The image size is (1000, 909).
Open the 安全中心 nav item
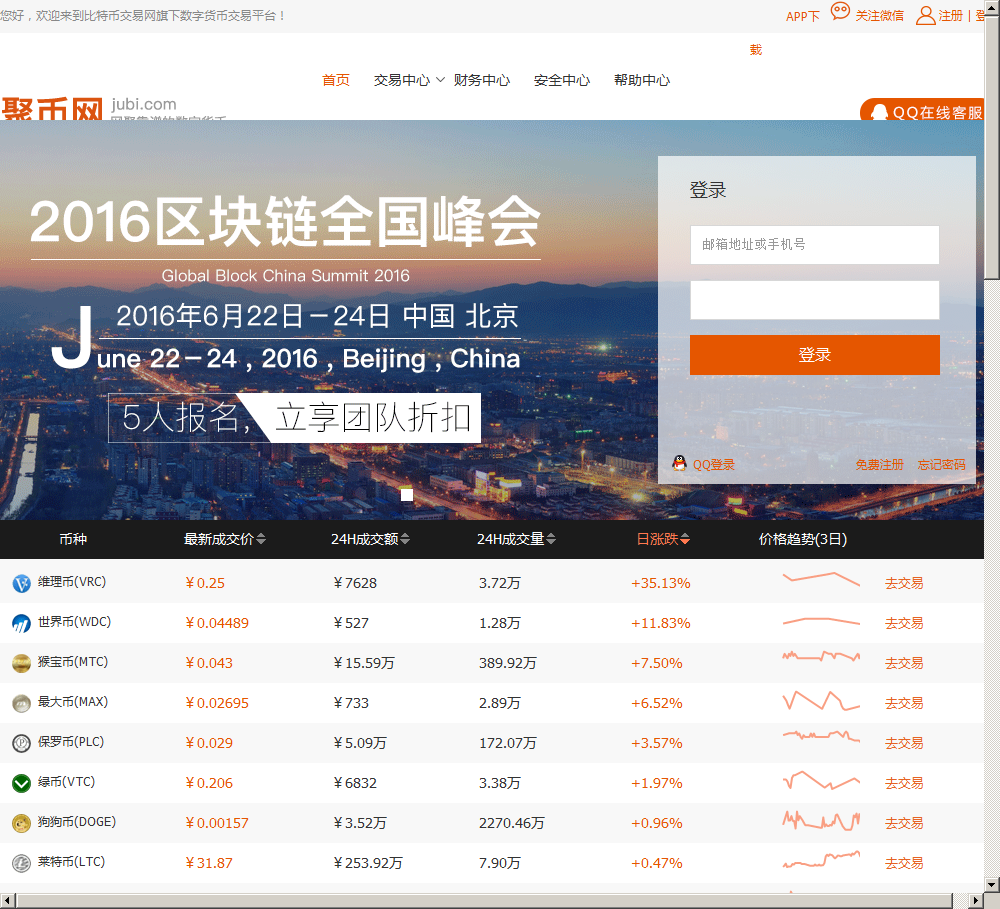pos(562,80)
